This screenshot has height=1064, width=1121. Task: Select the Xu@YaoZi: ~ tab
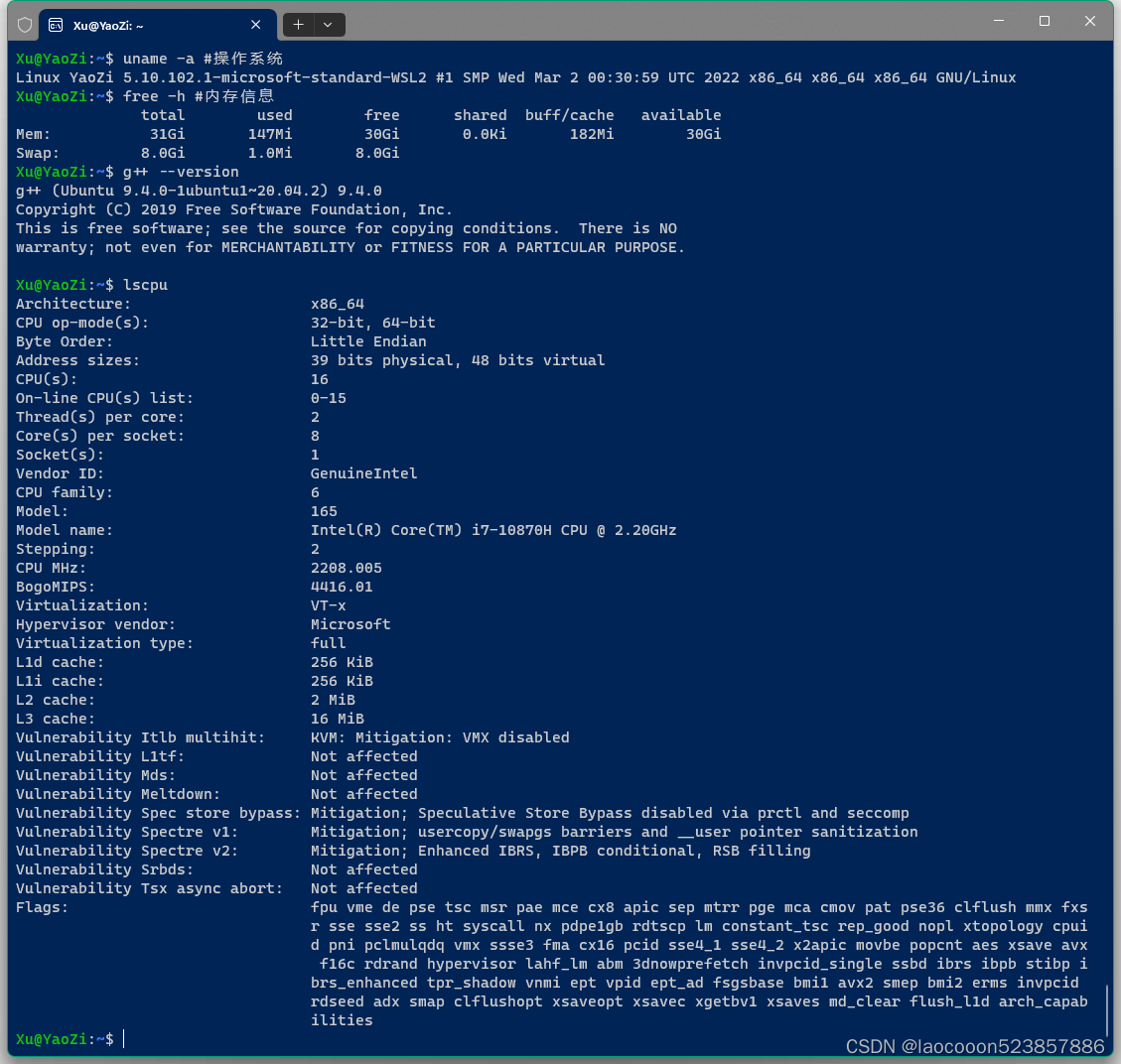(157, 25)
